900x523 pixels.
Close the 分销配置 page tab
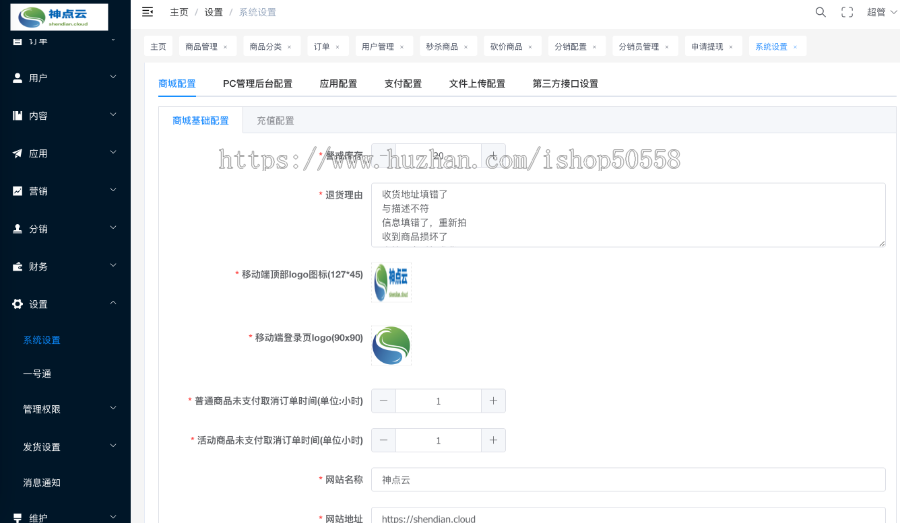point(595,47)
